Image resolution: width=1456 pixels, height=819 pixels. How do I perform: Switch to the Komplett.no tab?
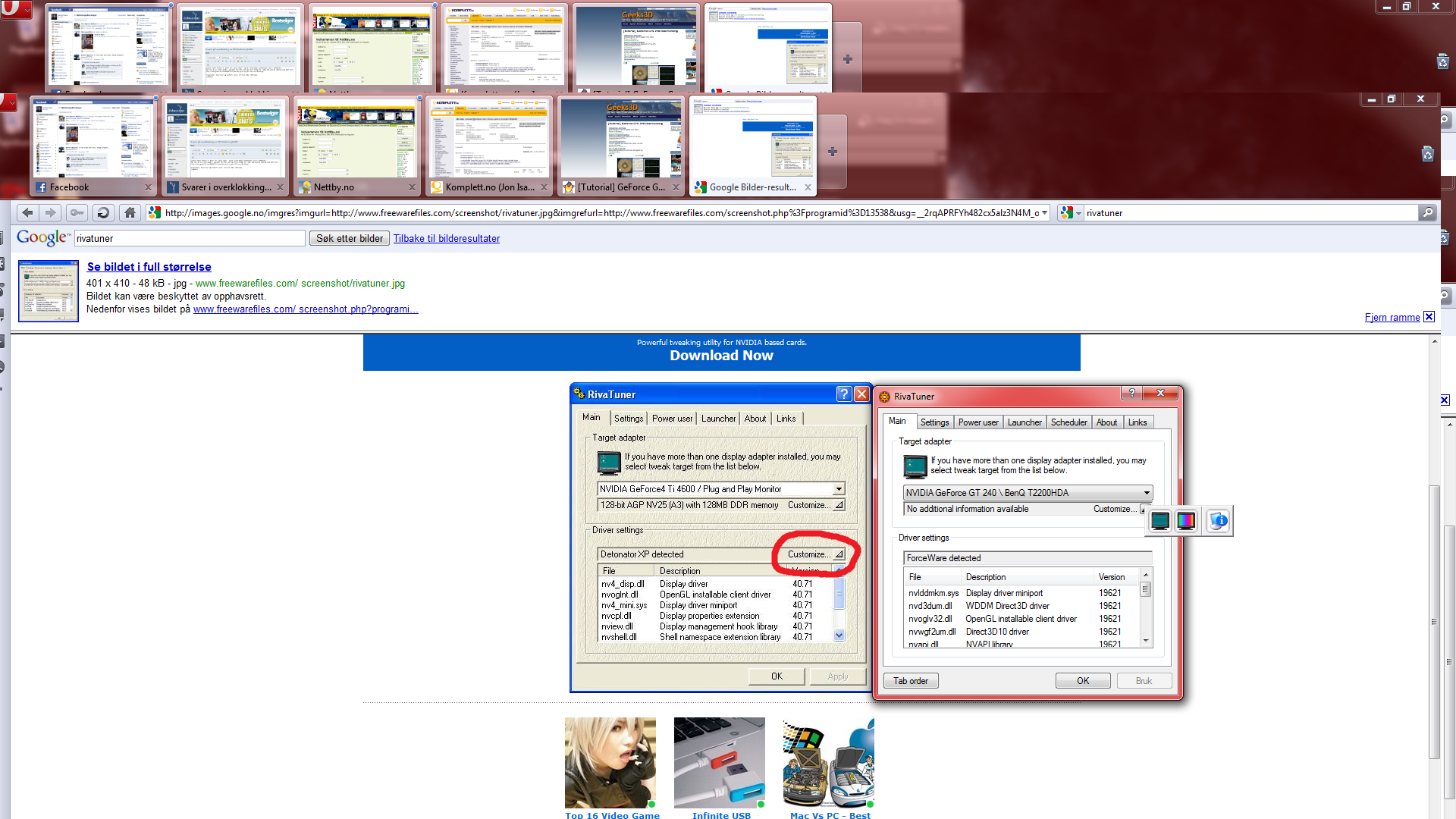point(489,144)
